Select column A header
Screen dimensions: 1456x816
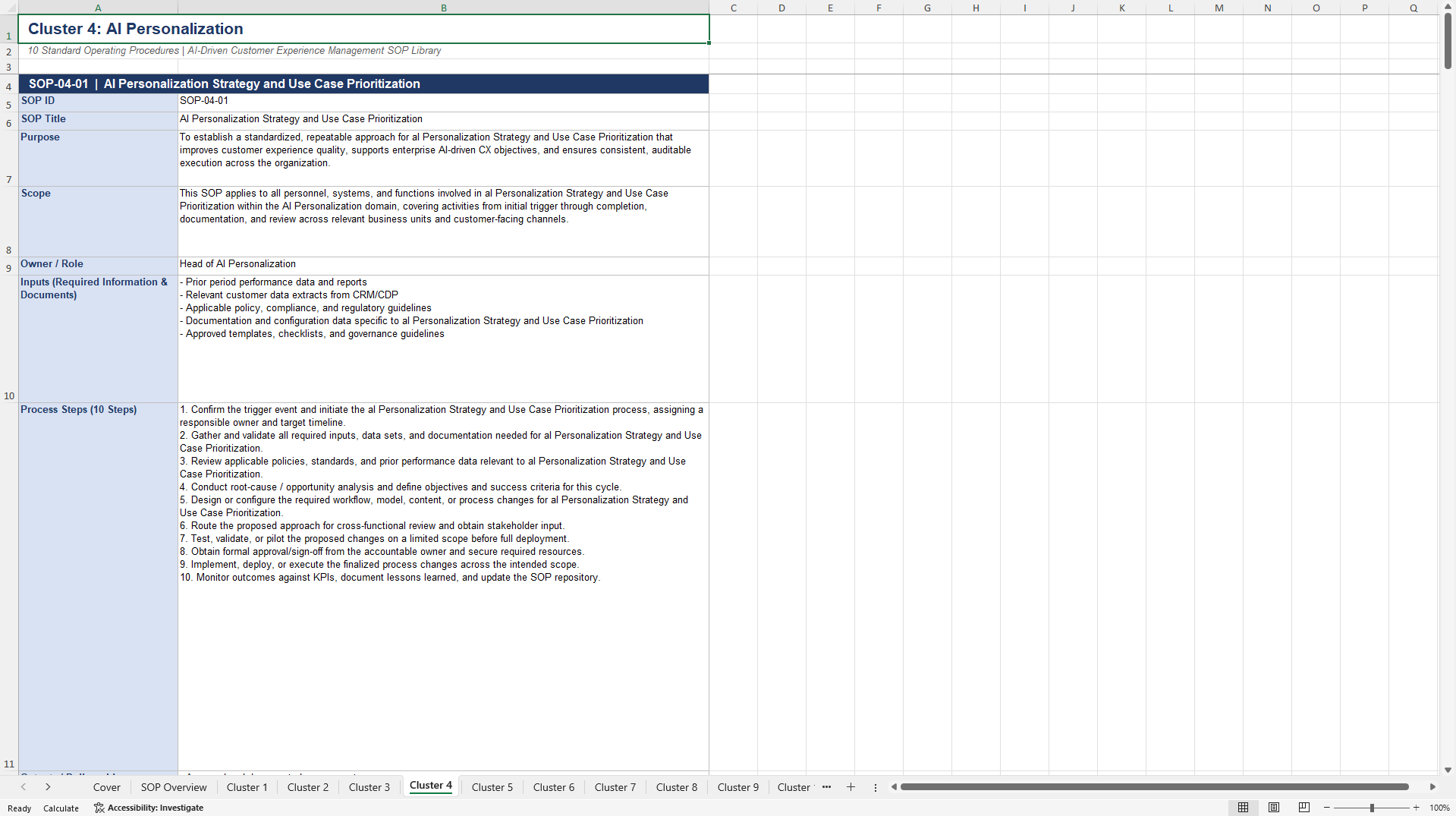coord(98,8)
